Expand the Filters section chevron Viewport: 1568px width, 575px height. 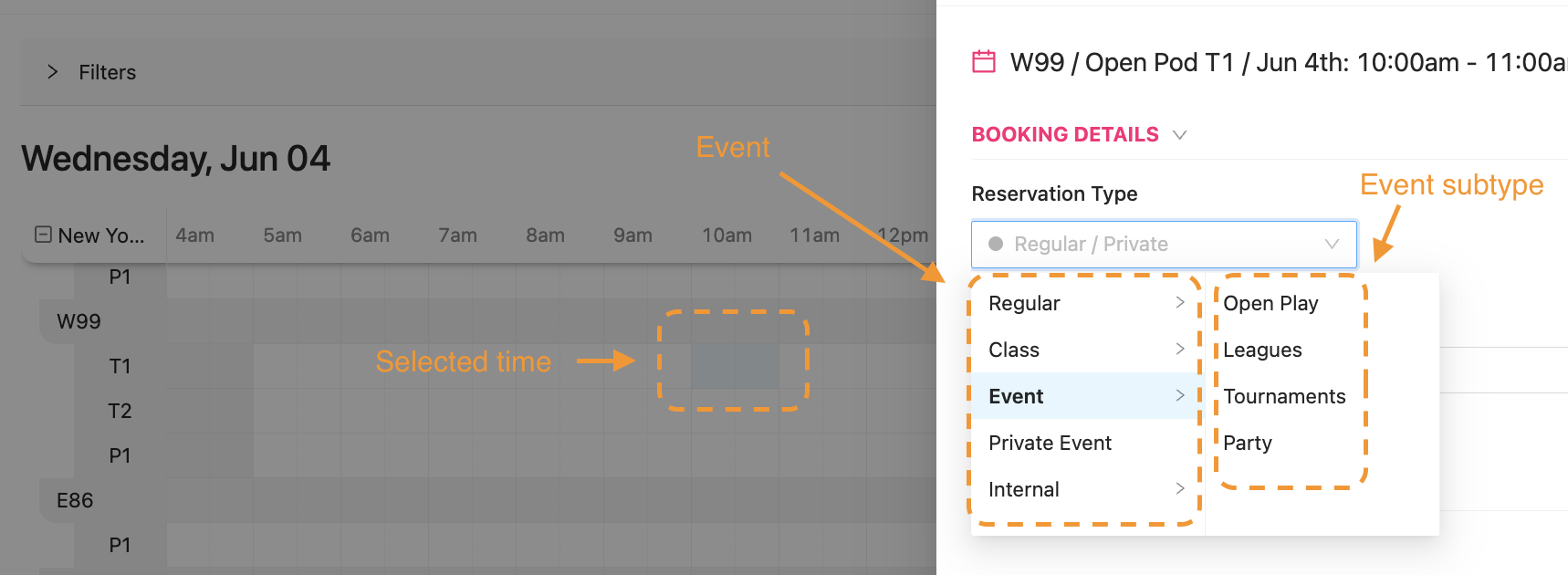(x=53, y=72)
